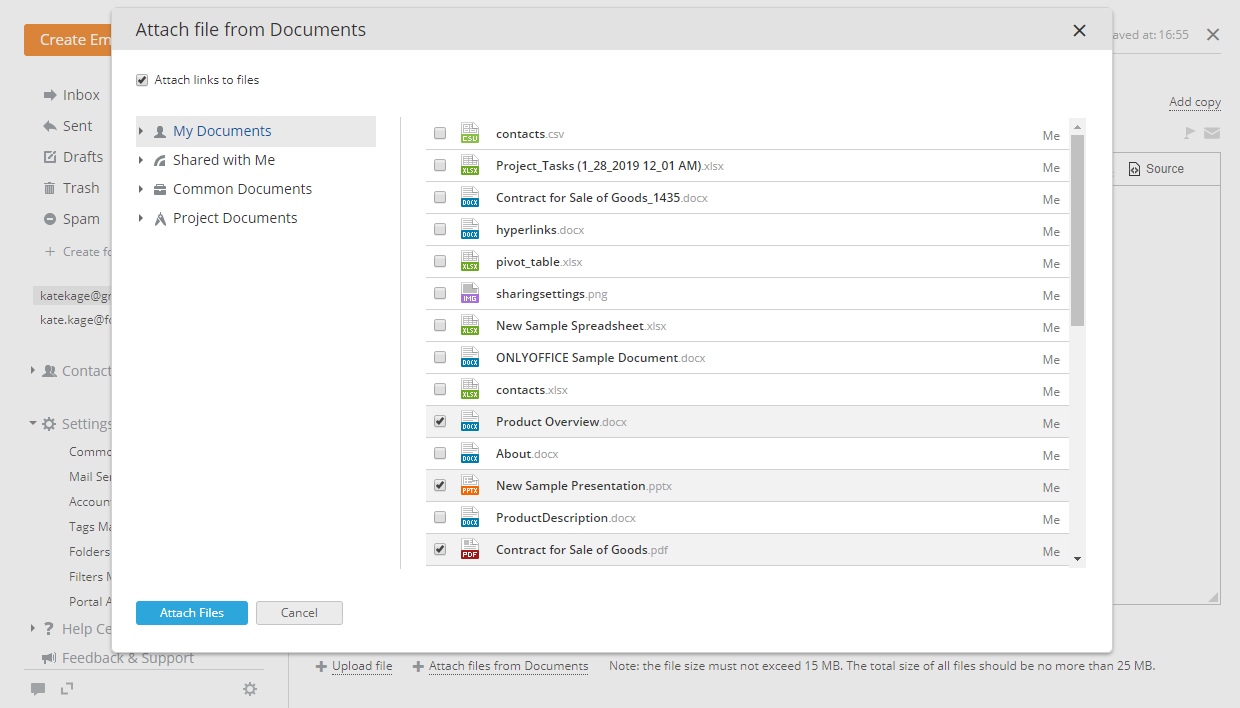
Task: Click the CSV icon for contacts.csv
Action: [x=470, y=133]
